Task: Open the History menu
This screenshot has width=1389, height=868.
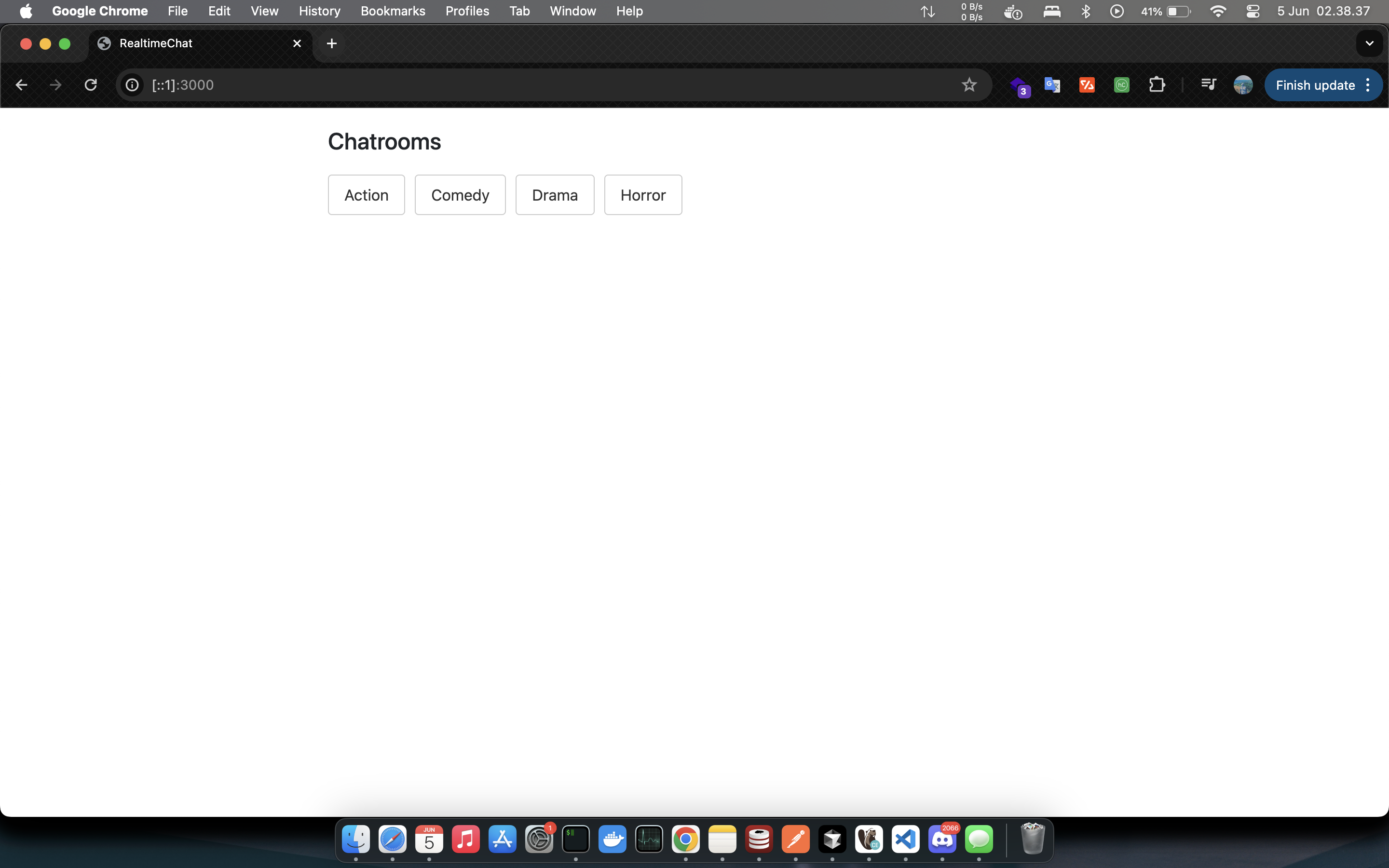Action: tap(319, 11)
